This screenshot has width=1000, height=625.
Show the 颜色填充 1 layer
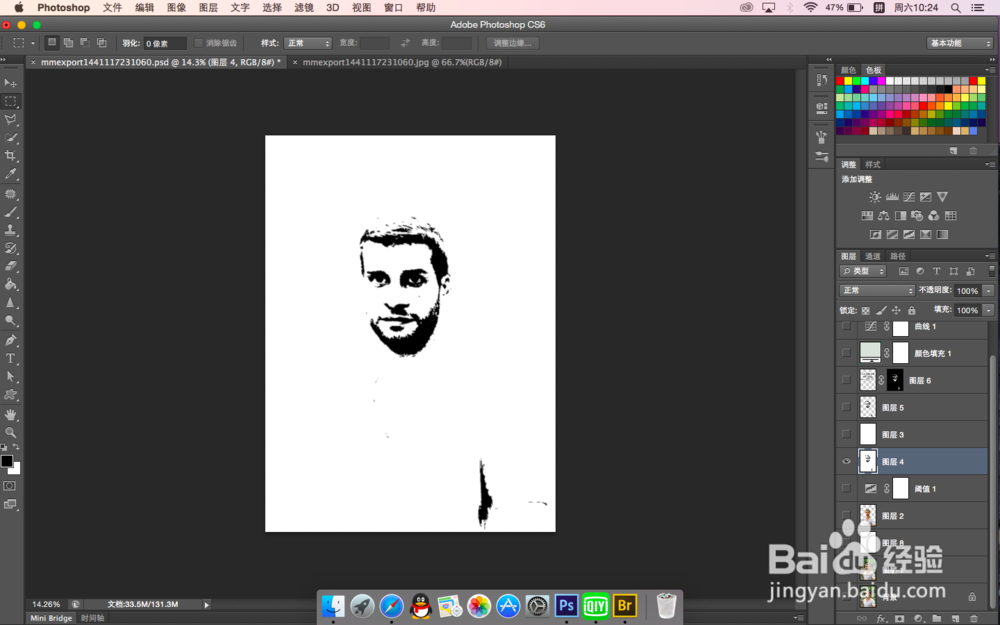846,353
